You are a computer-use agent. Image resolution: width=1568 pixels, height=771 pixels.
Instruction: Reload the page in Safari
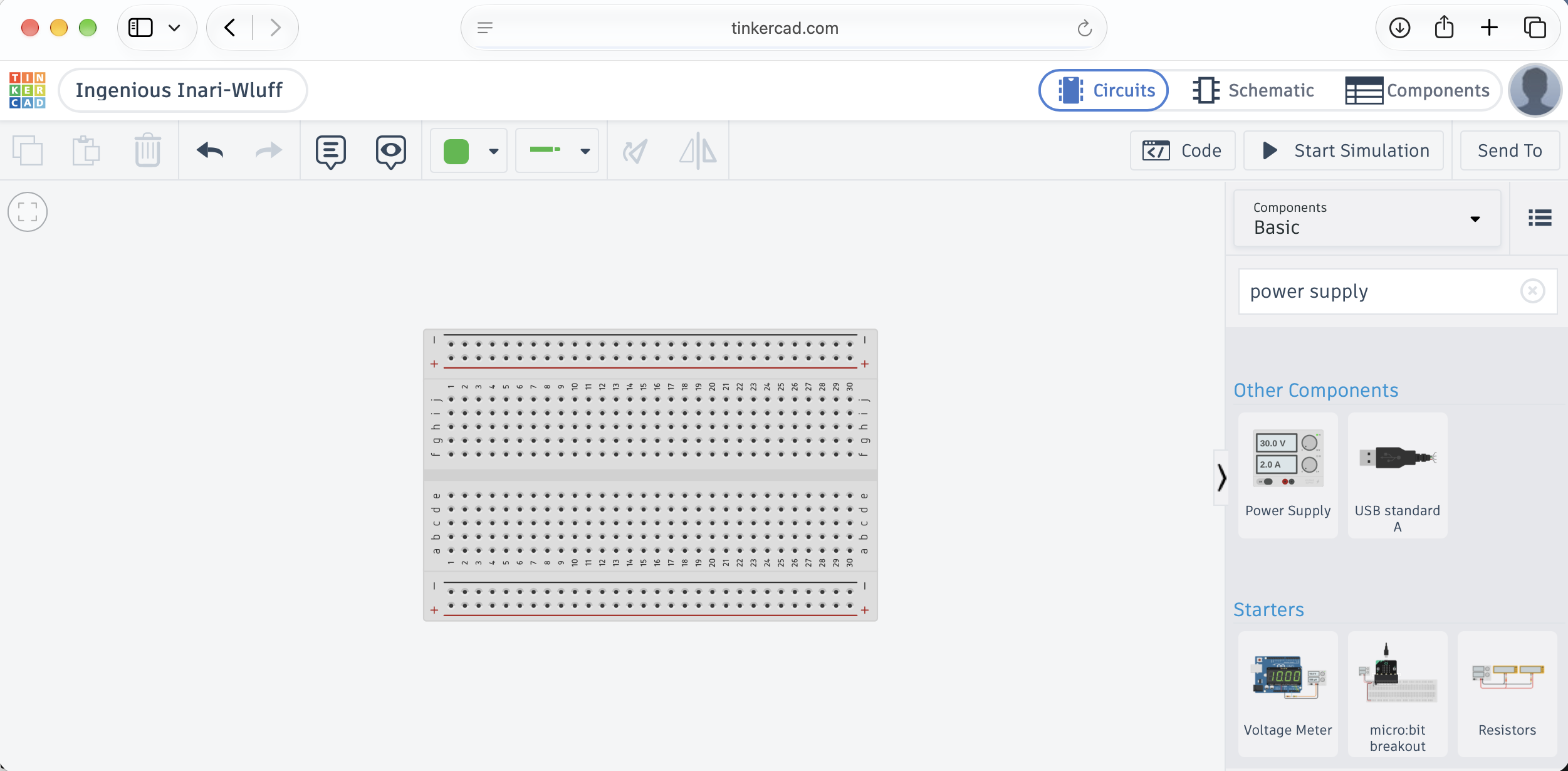(x=1085, y=28)
